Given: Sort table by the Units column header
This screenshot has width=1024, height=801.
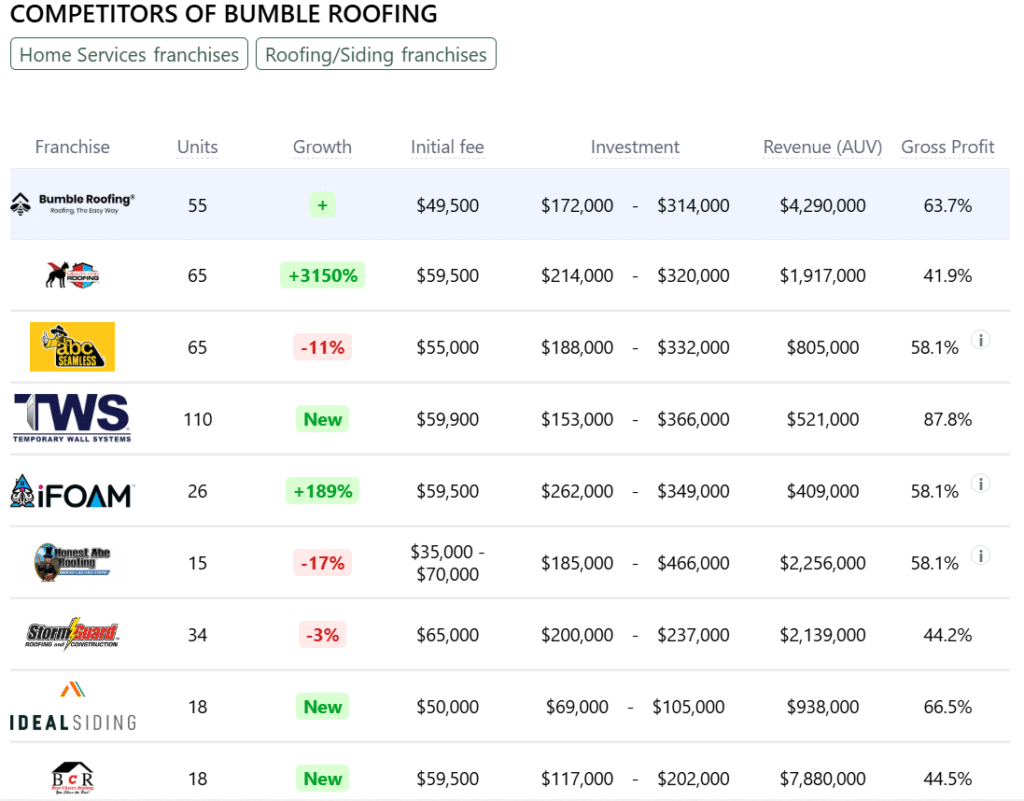Looking at the screenshot, I should pyautogui.click(x=197, y=147).
